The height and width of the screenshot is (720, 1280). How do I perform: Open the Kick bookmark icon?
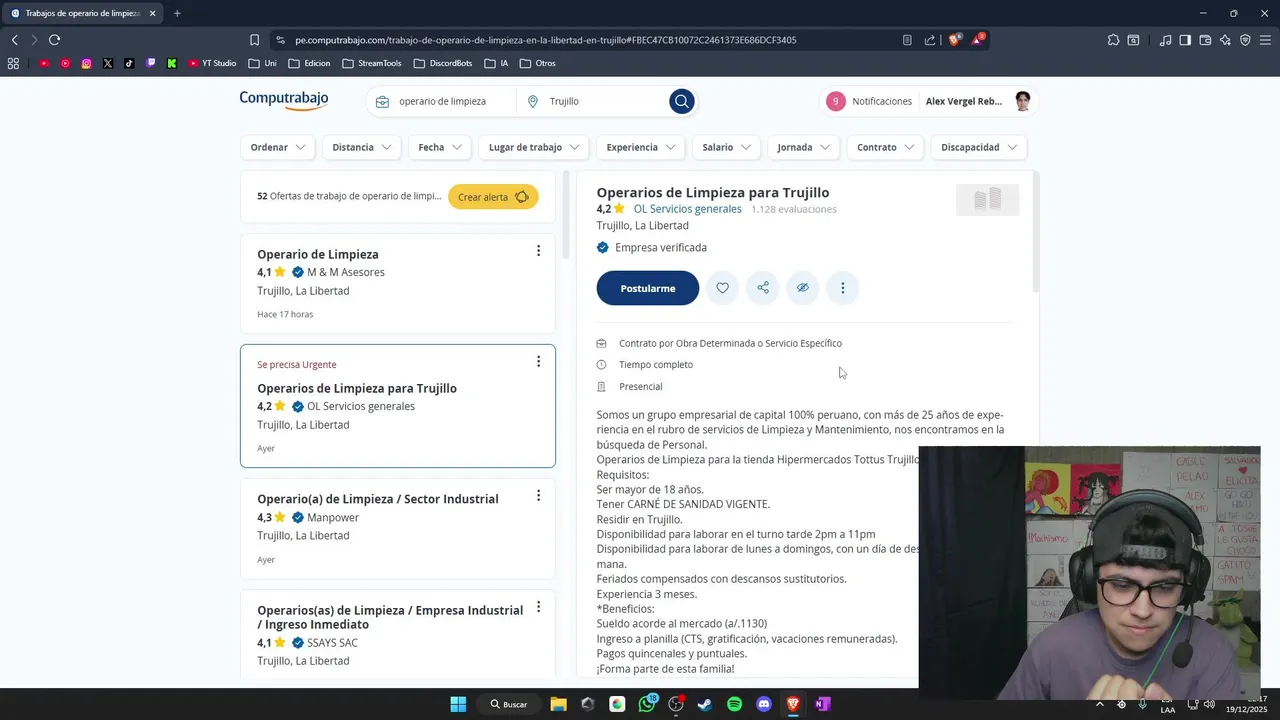[x=172, y=63]
